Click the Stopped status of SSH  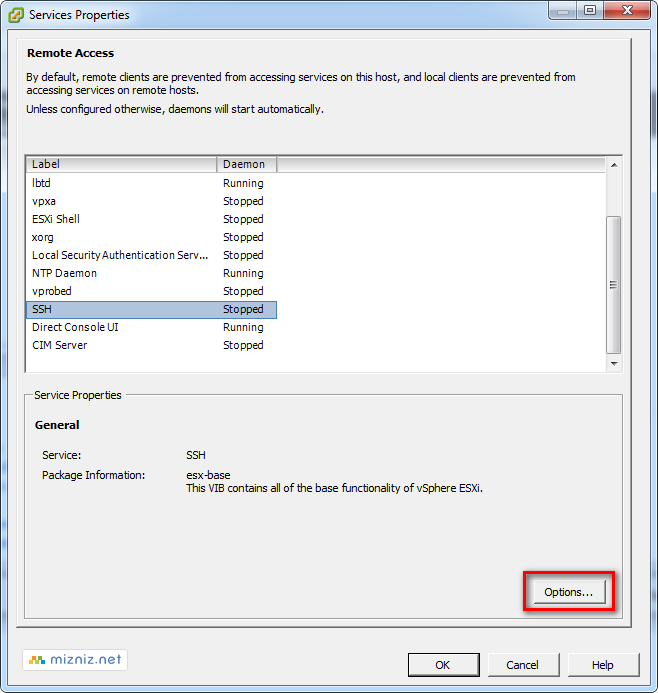pyautogui.click(x=243, y=309)
